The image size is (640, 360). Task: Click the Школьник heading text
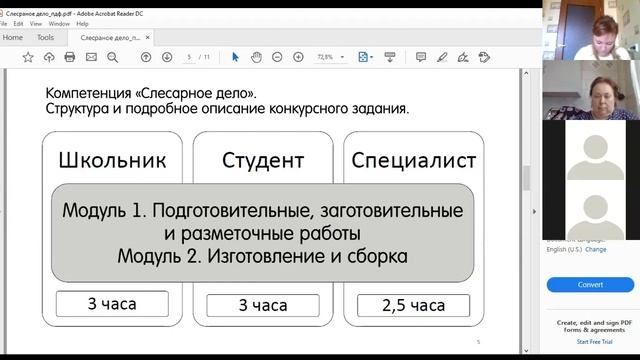tap(112, 160)
